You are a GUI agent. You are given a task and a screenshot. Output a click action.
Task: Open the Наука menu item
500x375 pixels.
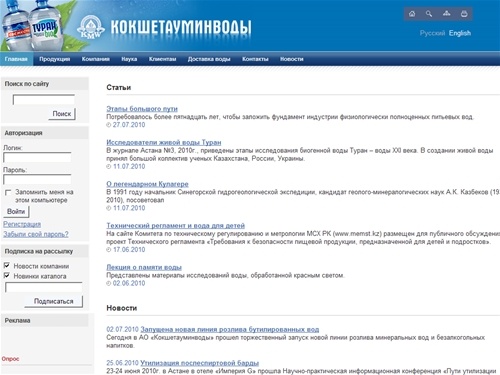(129, 59)
